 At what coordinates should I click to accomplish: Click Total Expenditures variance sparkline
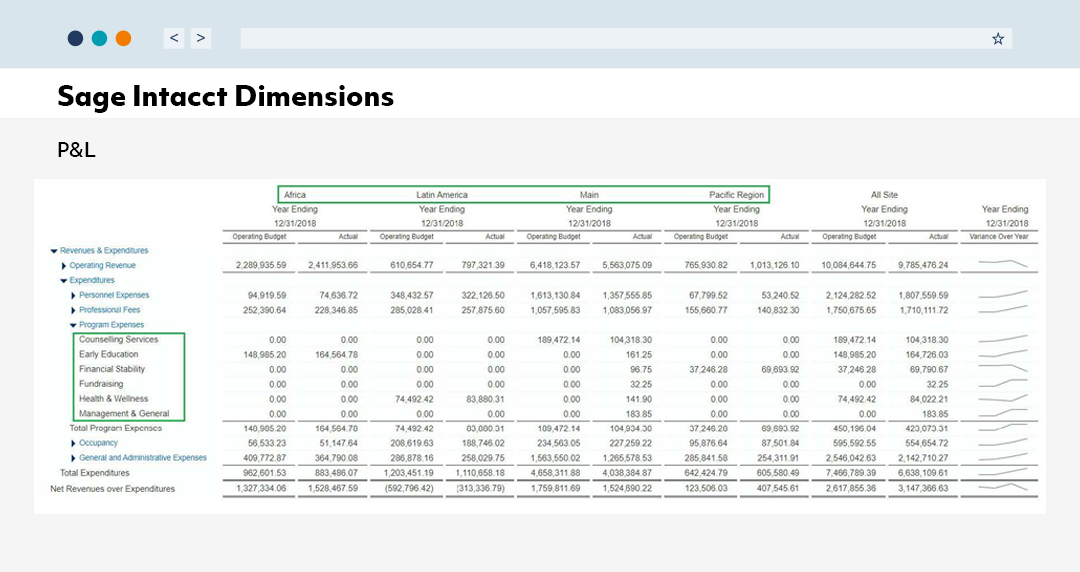point(1003,472)
